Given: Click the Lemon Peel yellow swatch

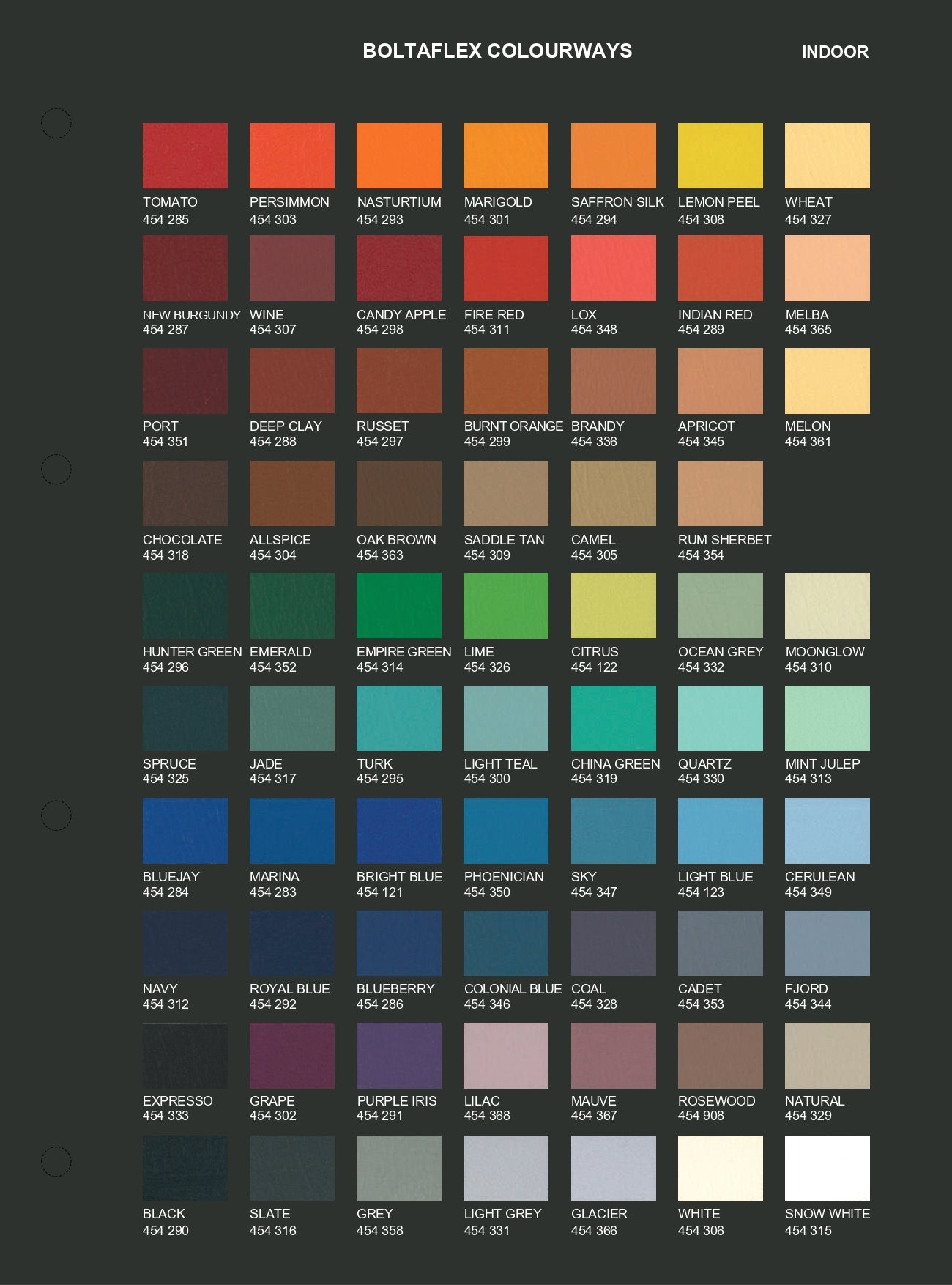Looking at the screenshot, I should pos(721,155).
